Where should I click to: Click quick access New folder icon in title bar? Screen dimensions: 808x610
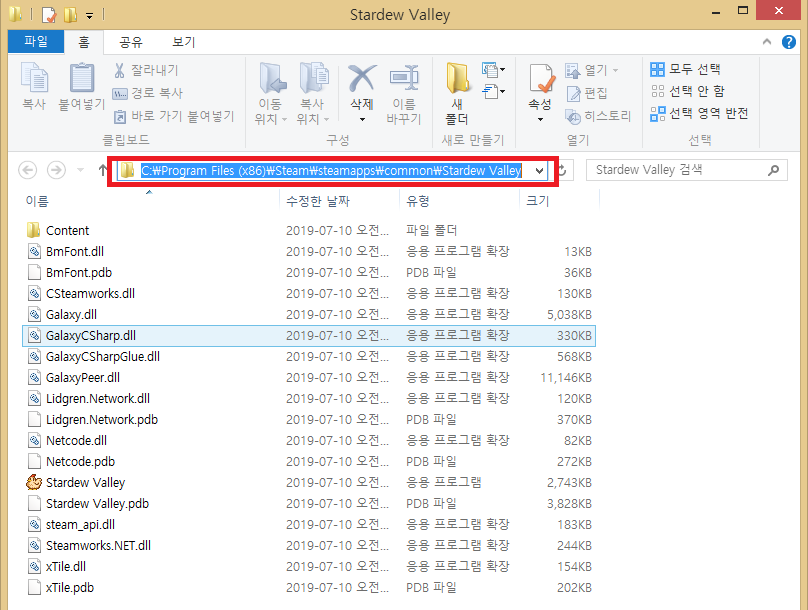[70, 14]
